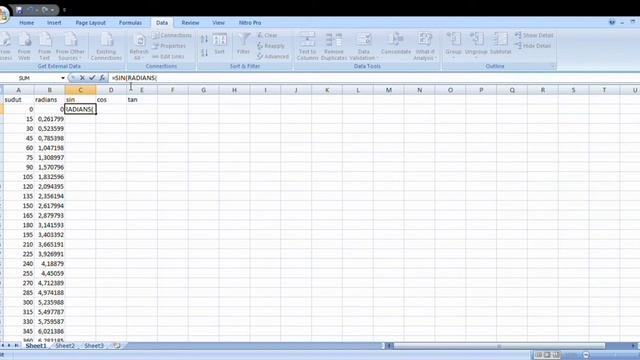
Task: Click the 'sudut' header cell
Action: point(19,100)
